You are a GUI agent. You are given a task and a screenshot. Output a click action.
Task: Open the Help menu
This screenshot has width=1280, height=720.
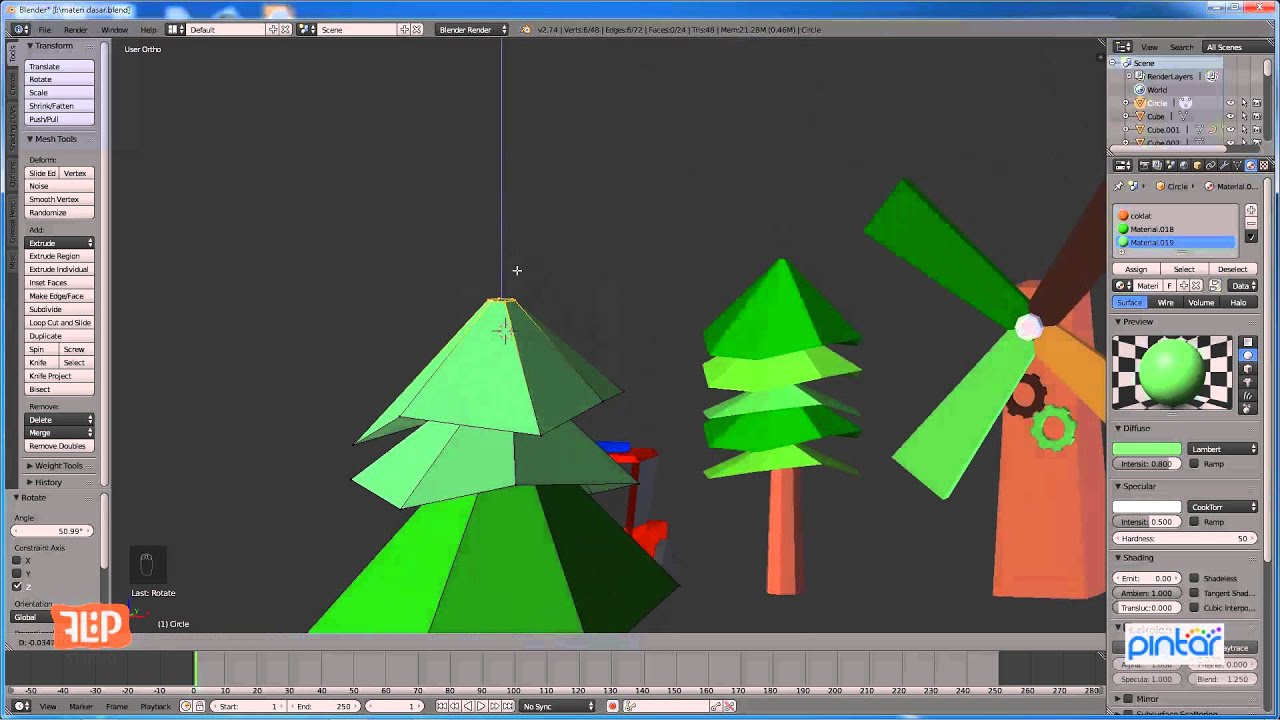[x=148, y=29]
